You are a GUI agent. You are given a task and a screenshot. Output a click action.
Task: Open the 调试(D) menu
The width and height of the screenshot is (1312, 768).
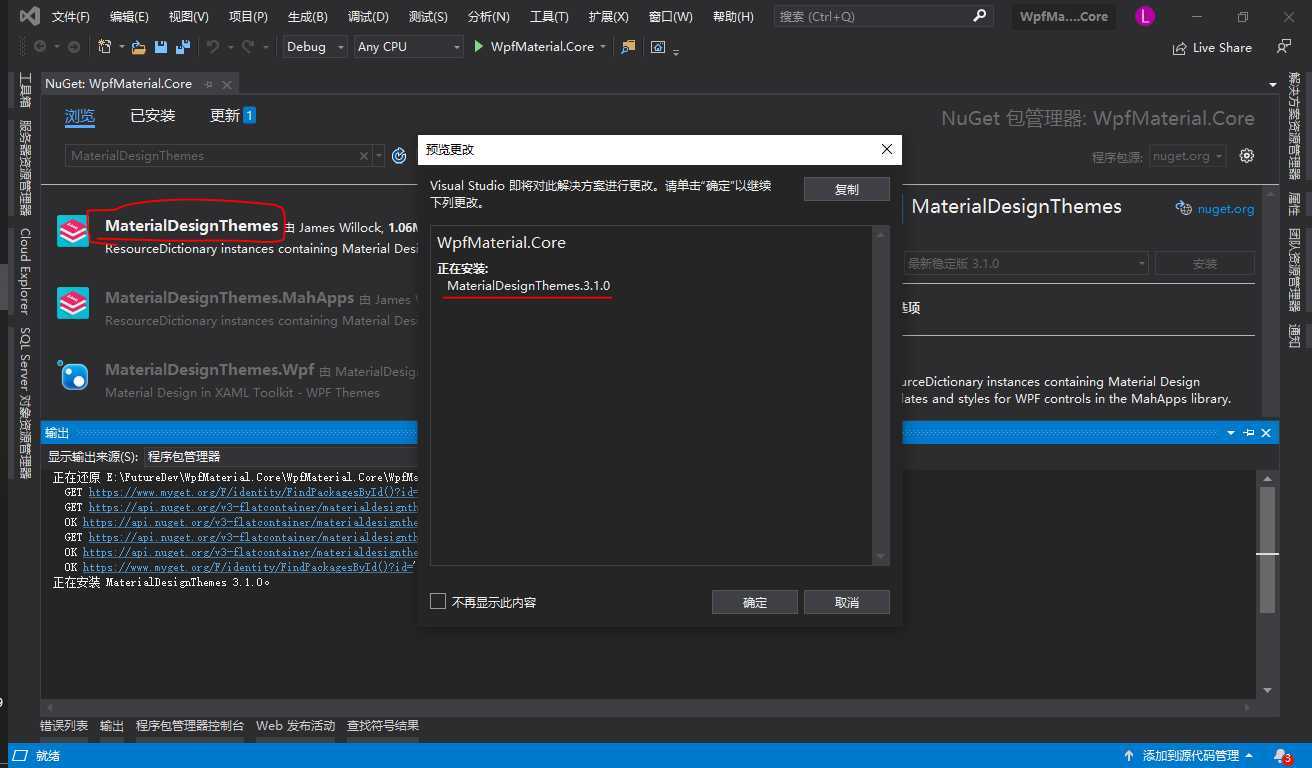[x=368, y=16]
